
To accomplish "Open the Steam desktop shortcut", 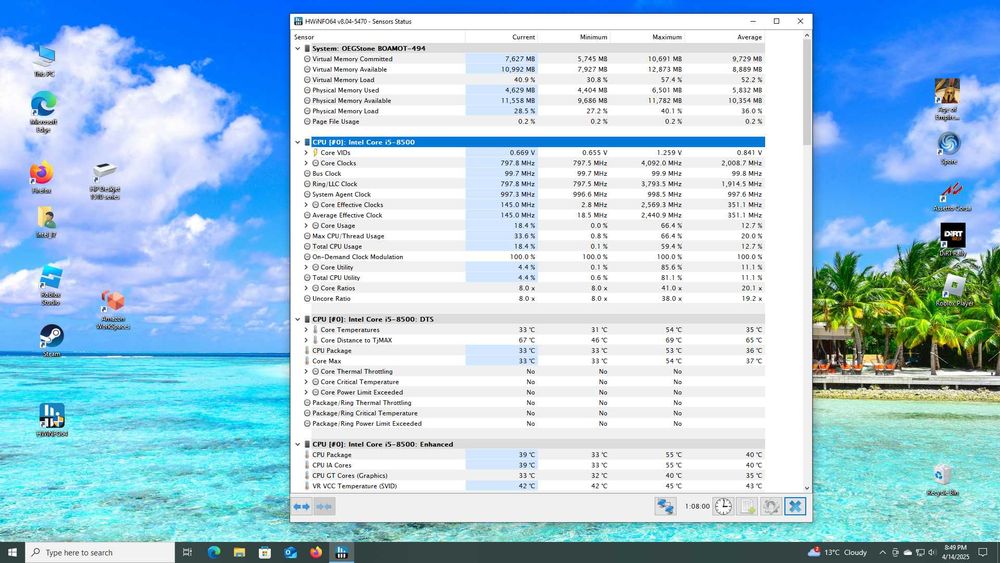I will 51,340.
